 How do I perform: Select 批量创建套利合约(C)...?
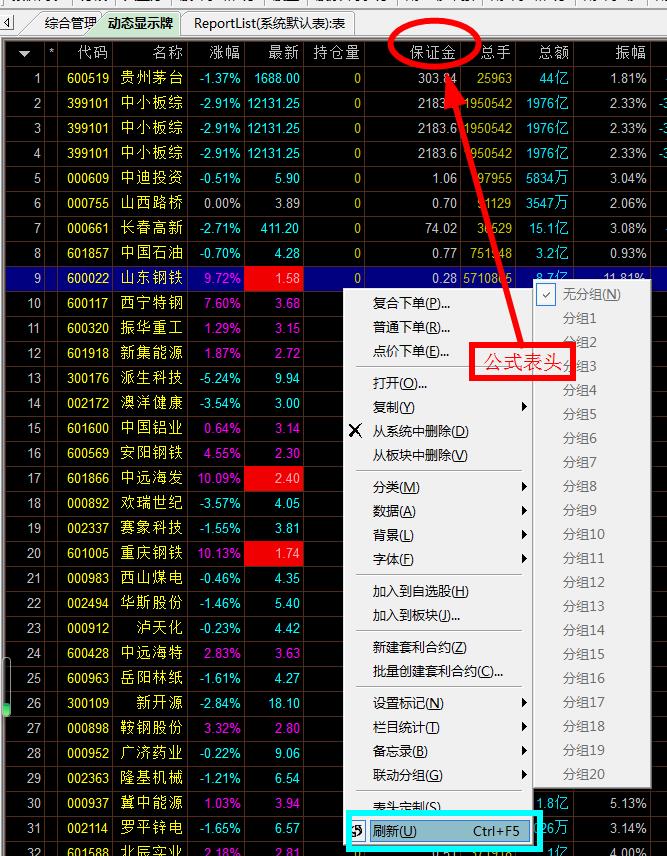[x=438, y=671]
